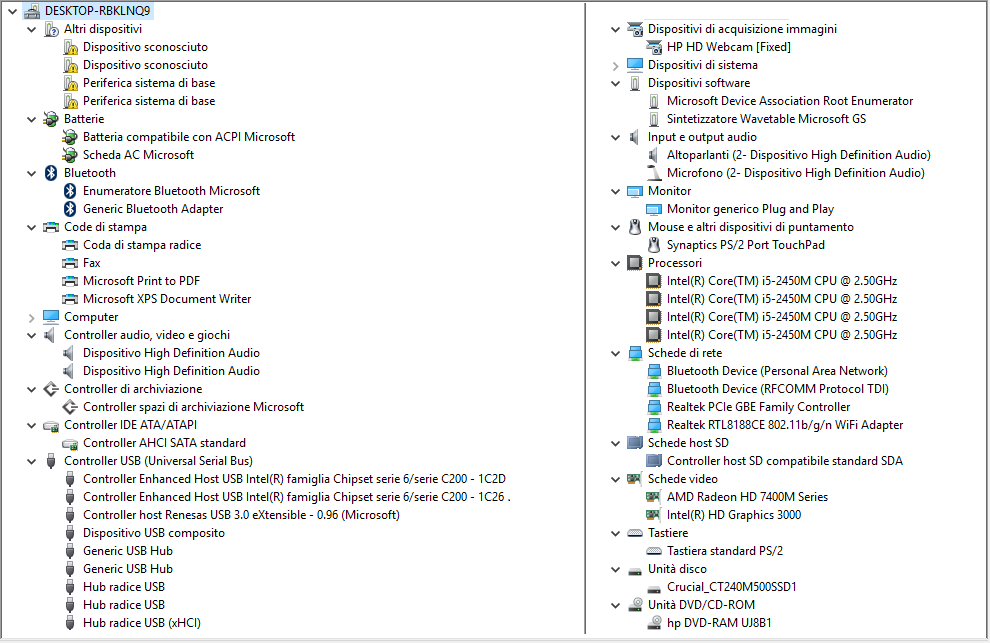Viewport: 990px width, 643px height.
Task: Click the Bluetooth category icon
Action: pyautogui.click(x=51, y=173)
